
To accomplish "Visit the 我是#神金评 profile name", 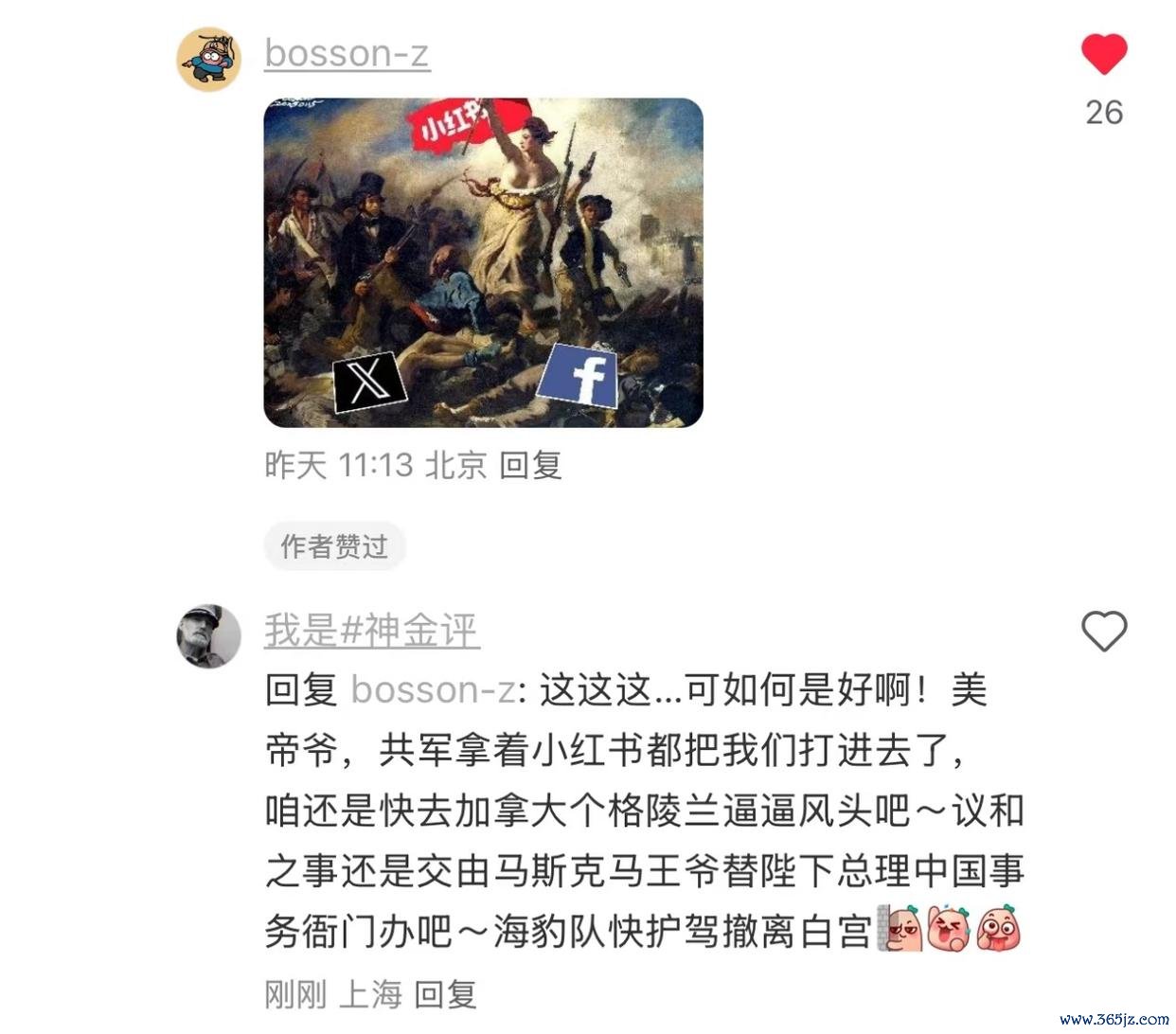I will click(372, 630).
